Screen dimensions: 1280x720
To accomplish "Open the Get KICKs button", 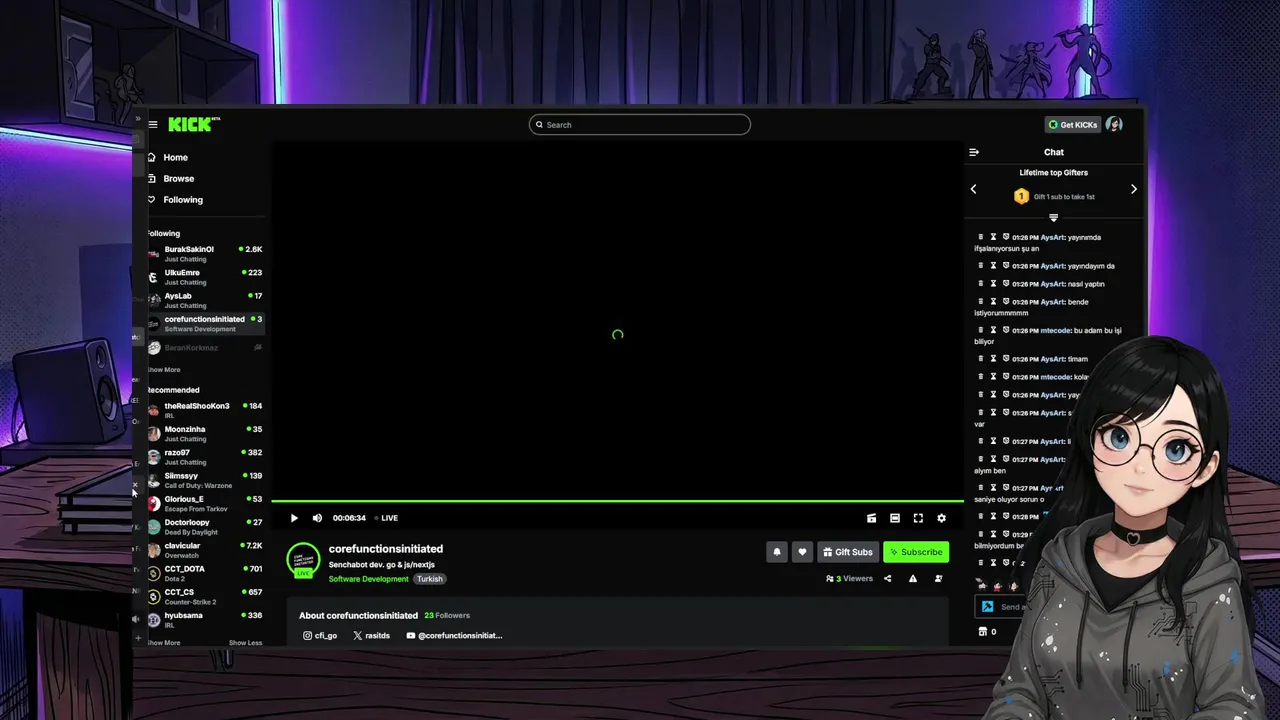I will pos(1072,125).
